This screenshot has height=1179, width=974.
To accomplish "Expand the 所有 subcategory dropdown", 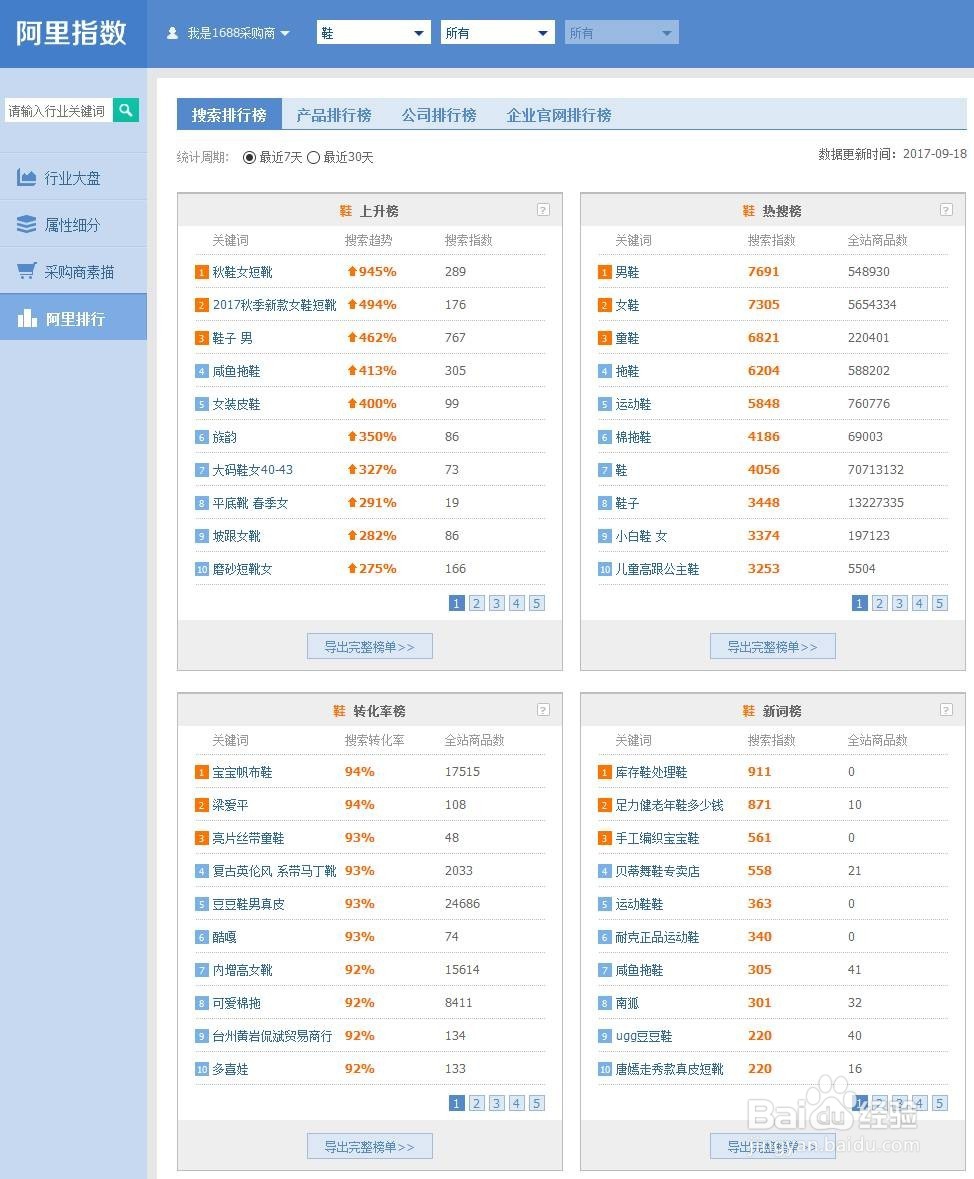I will coord(497,31).
